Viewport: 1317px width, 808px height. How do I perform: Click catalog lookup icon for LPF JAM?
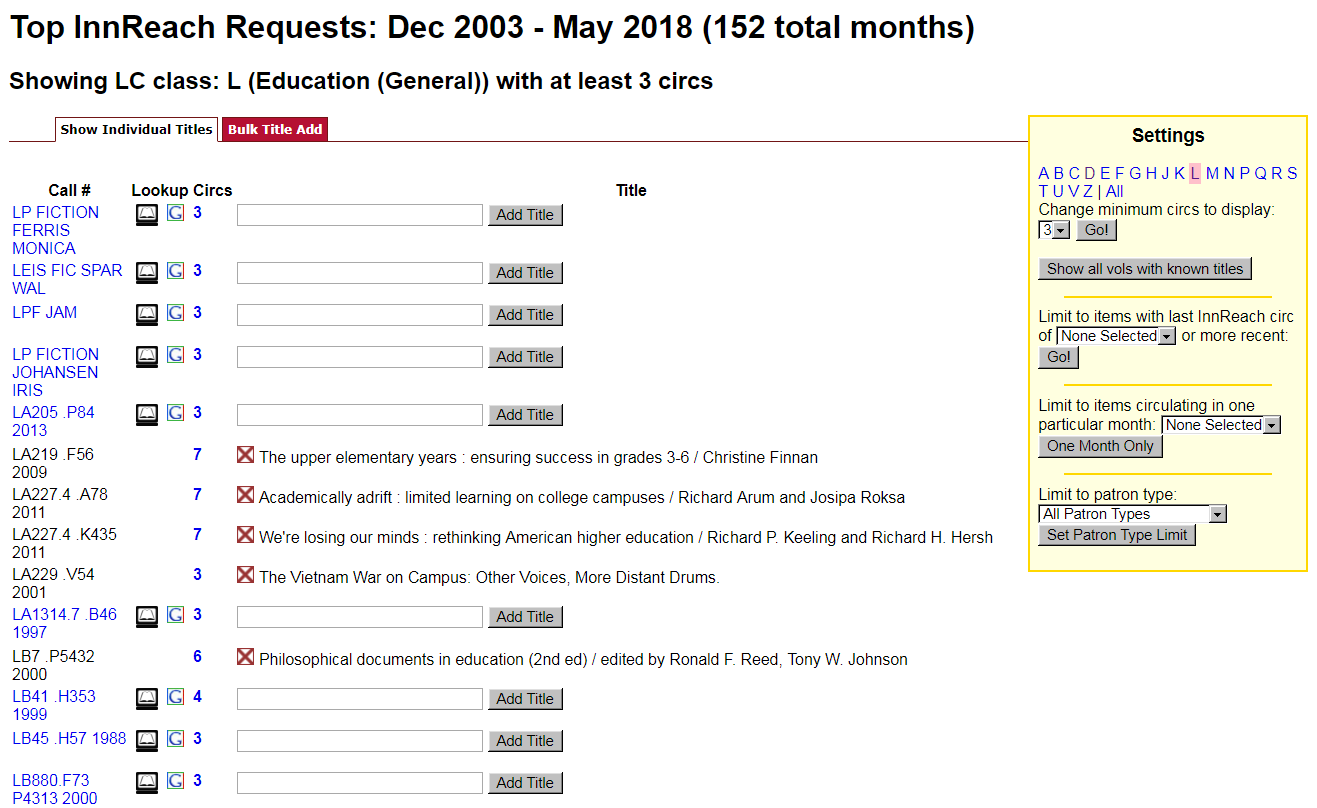(147, 314)
